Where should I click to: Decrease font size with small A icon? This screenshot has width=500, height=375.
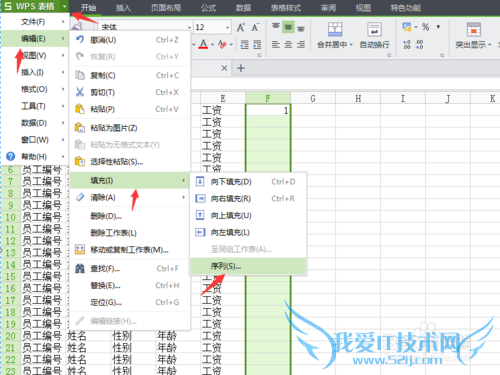pyautogui.click(x=255, y=27)
